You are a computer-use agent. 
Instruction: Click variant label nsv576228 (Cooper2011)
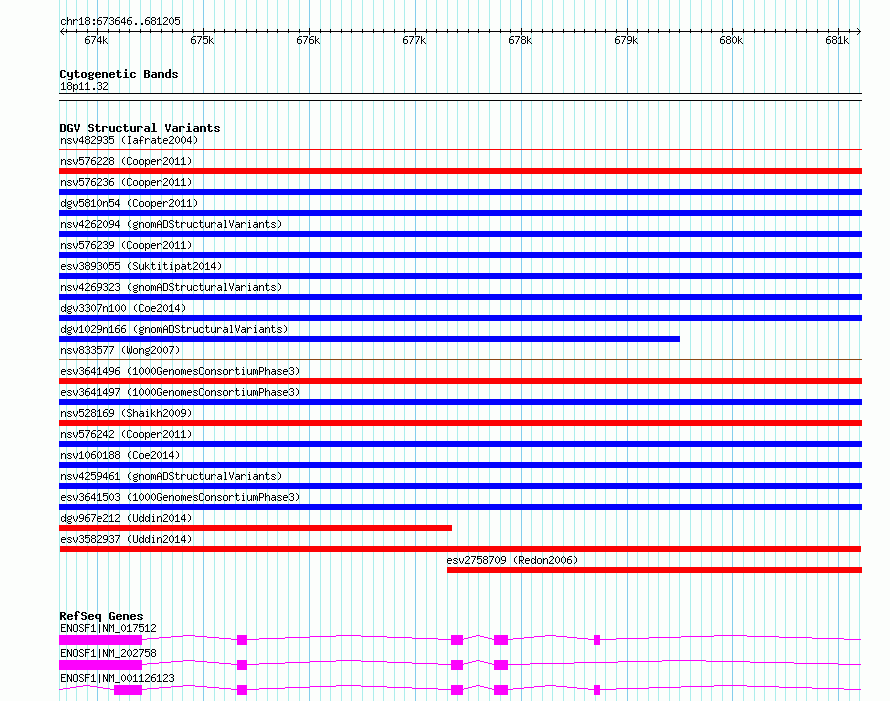126,161
